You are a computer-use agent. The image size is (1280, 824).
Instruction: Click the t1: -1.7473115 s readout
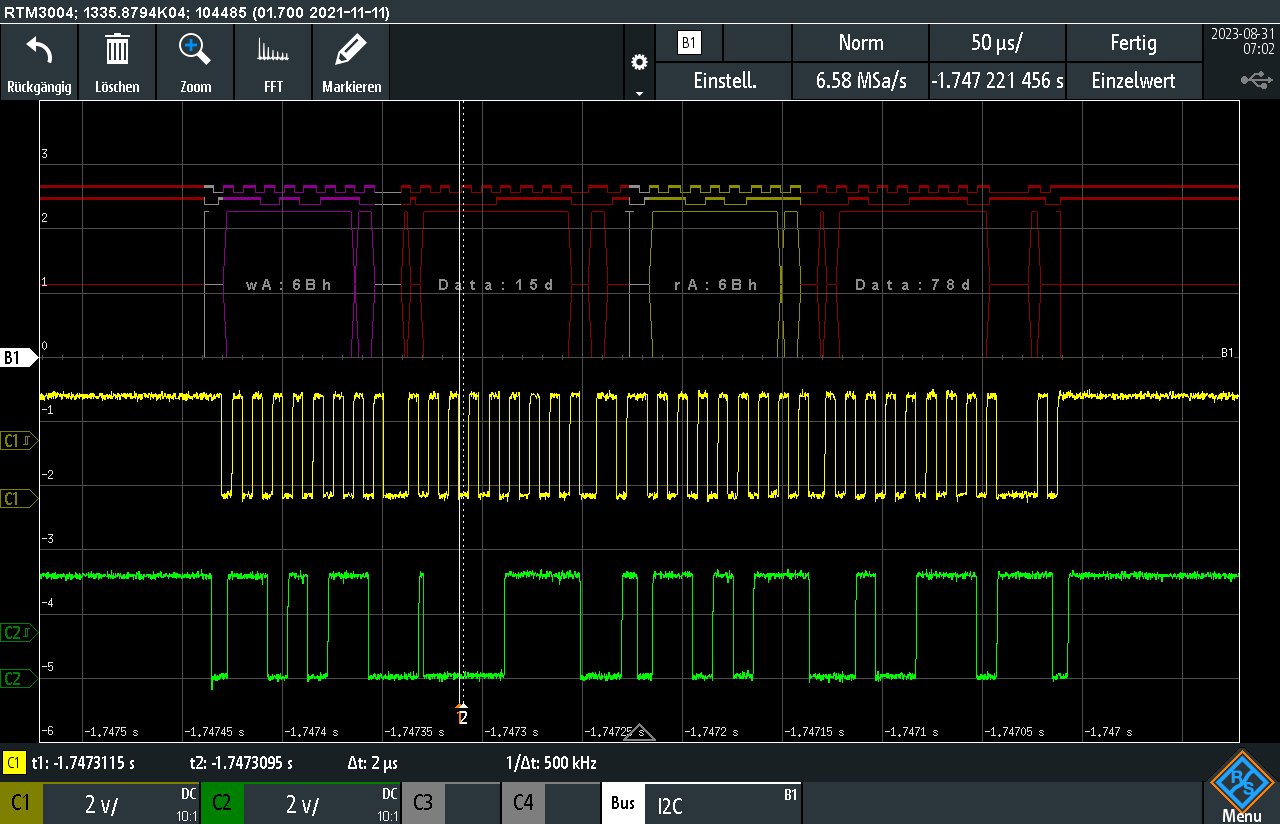click(x=83, y=763)
